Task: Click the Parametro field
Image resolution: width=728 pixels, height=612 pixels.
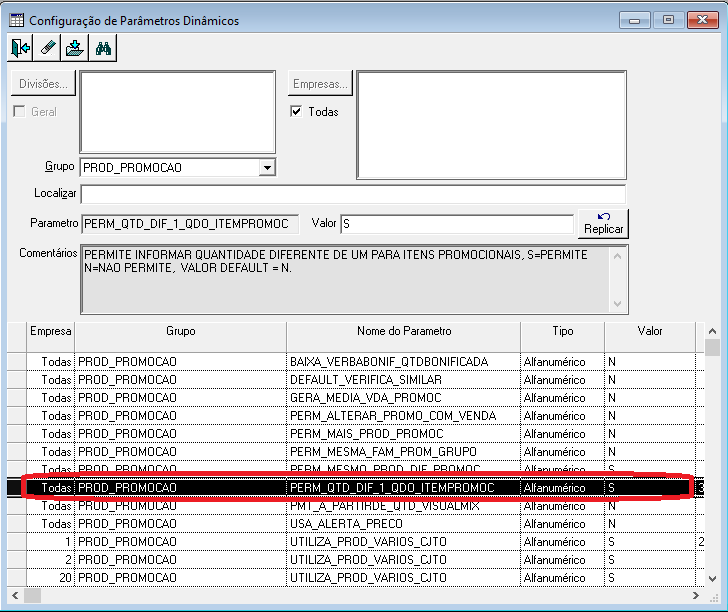Action: click(x=190, y=224)
